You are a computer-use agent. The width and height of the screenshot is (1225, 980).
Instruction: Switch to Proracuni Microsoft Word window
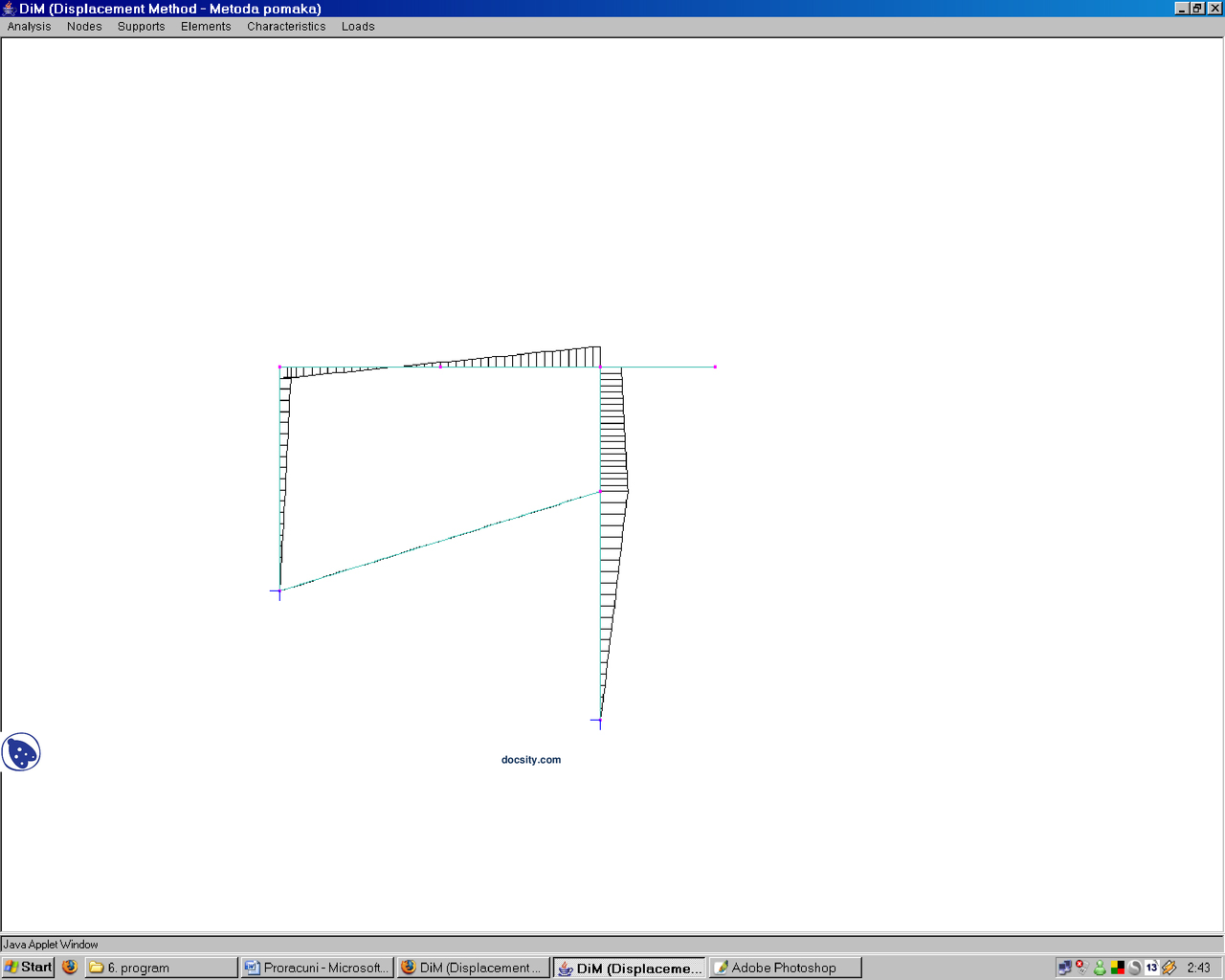[x=317, y=968]
